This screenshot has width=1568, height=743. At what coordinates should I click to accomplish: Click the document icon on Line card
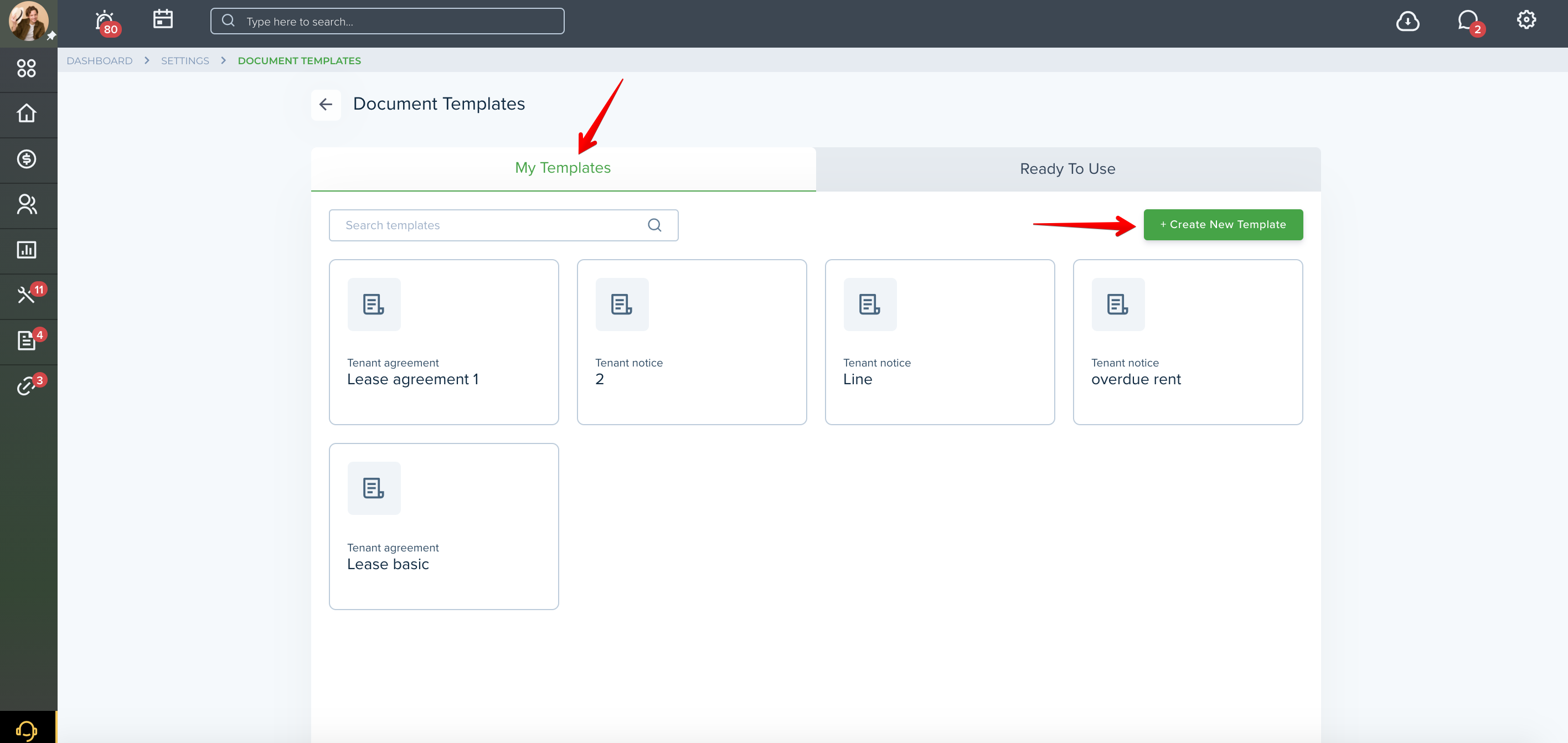870,305
